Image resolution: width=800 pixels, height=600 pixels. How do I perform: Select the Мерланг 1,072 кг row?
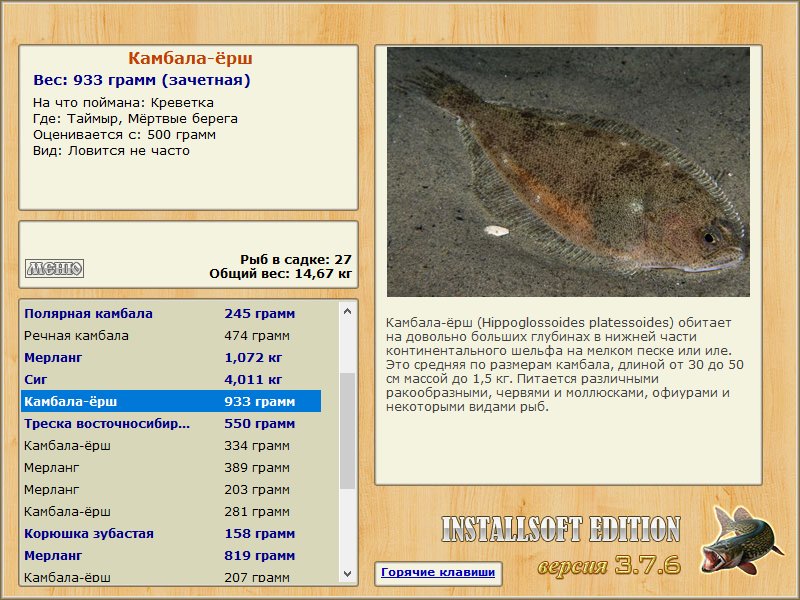point(171,357)
